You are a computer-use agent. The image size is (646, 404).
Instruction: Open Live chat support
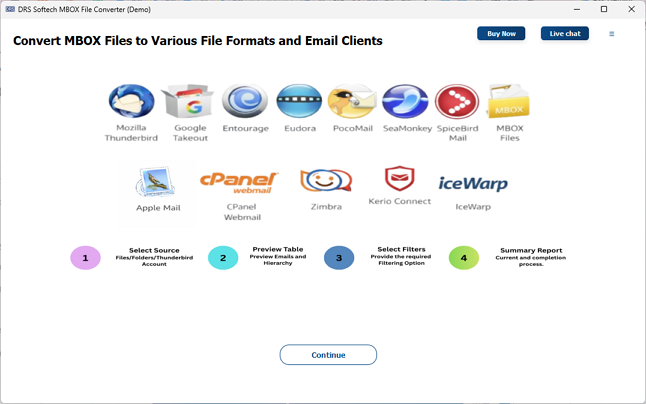point(565,34)
